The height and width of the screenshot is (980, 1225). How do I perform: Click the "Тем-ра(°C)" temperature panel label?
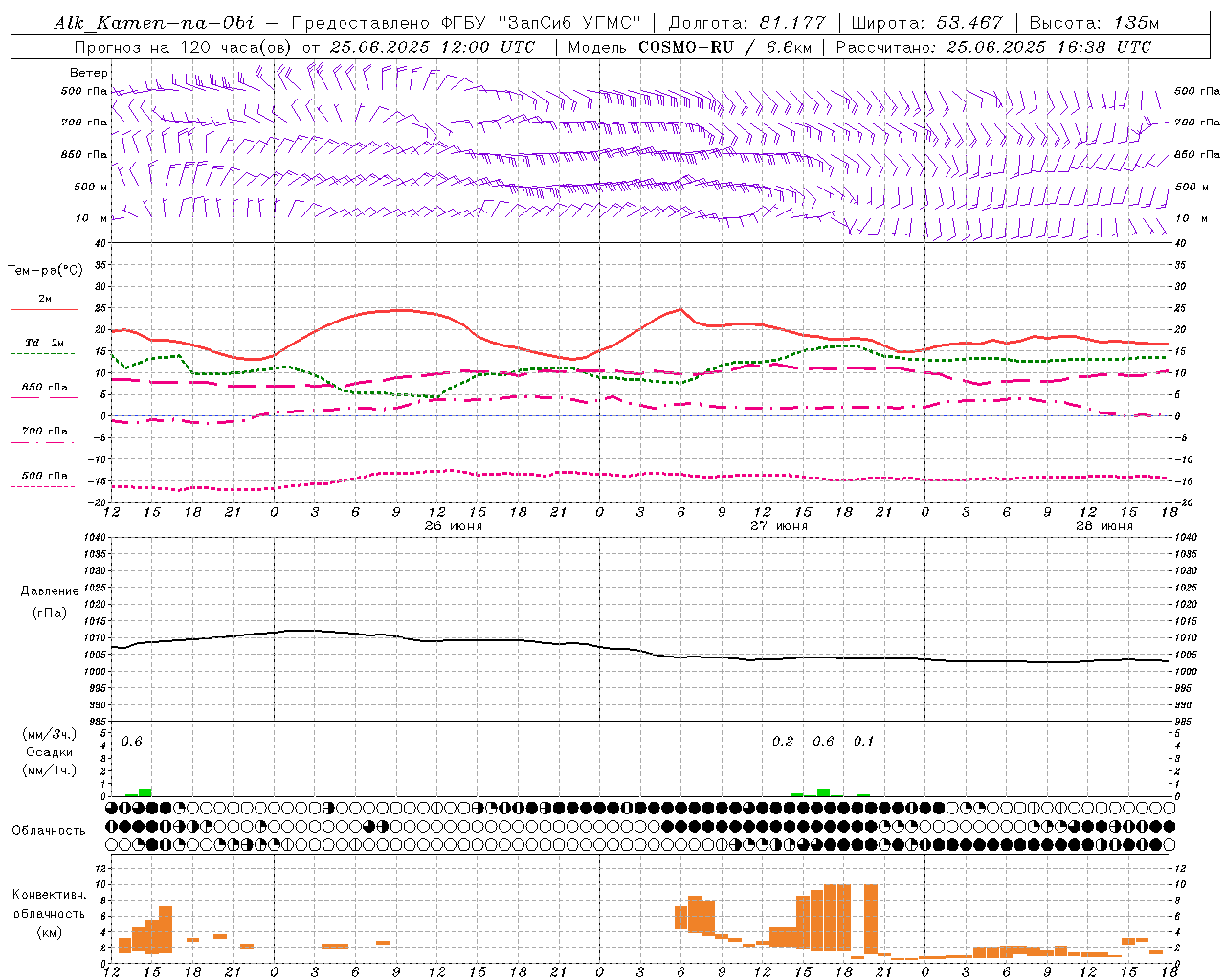click(x=45, y=271)
